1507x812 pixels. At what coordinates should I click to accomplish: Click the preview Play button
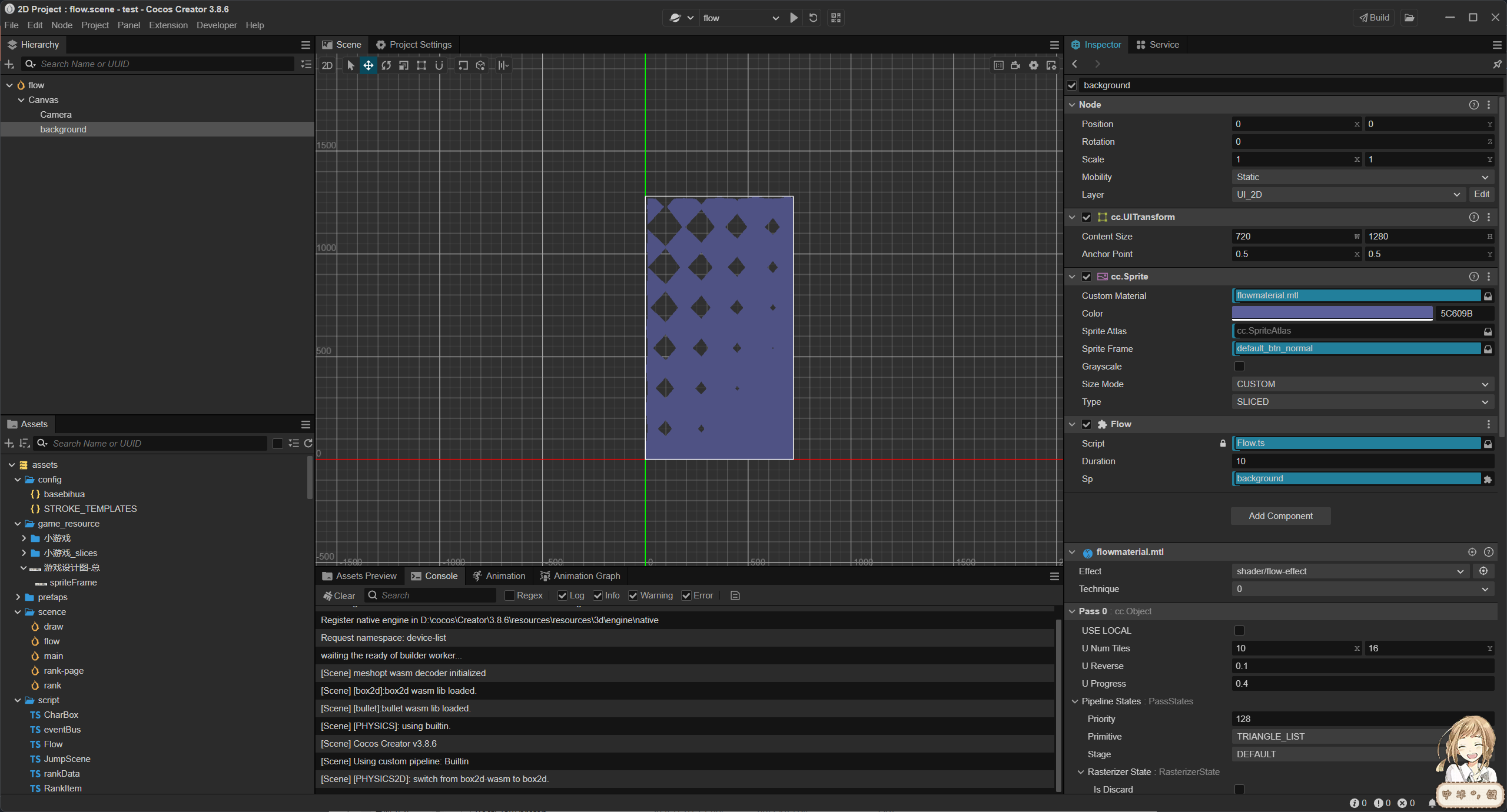(794, 18)
